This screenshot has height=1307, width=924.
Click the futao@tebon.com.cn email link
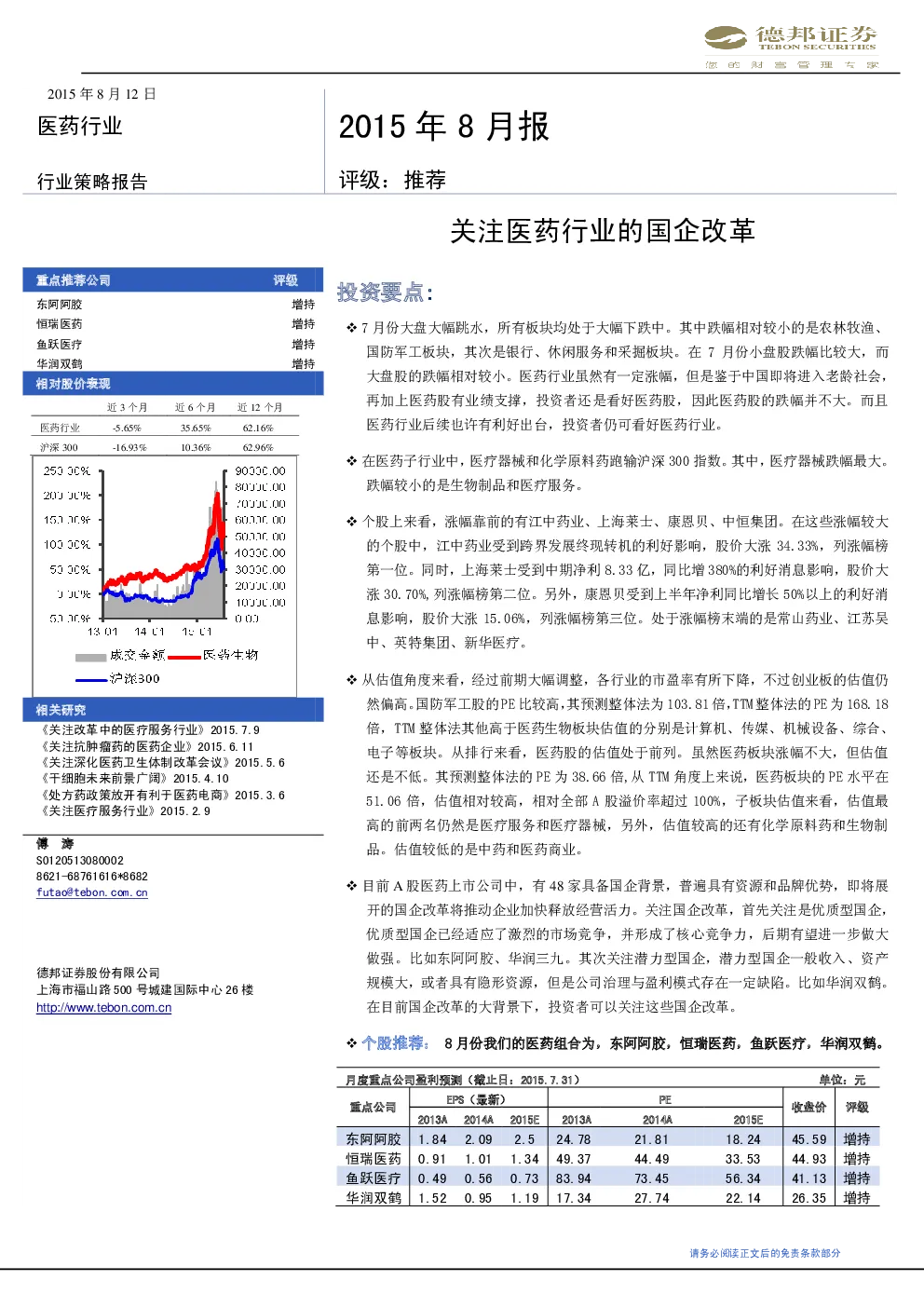(92, 892)
